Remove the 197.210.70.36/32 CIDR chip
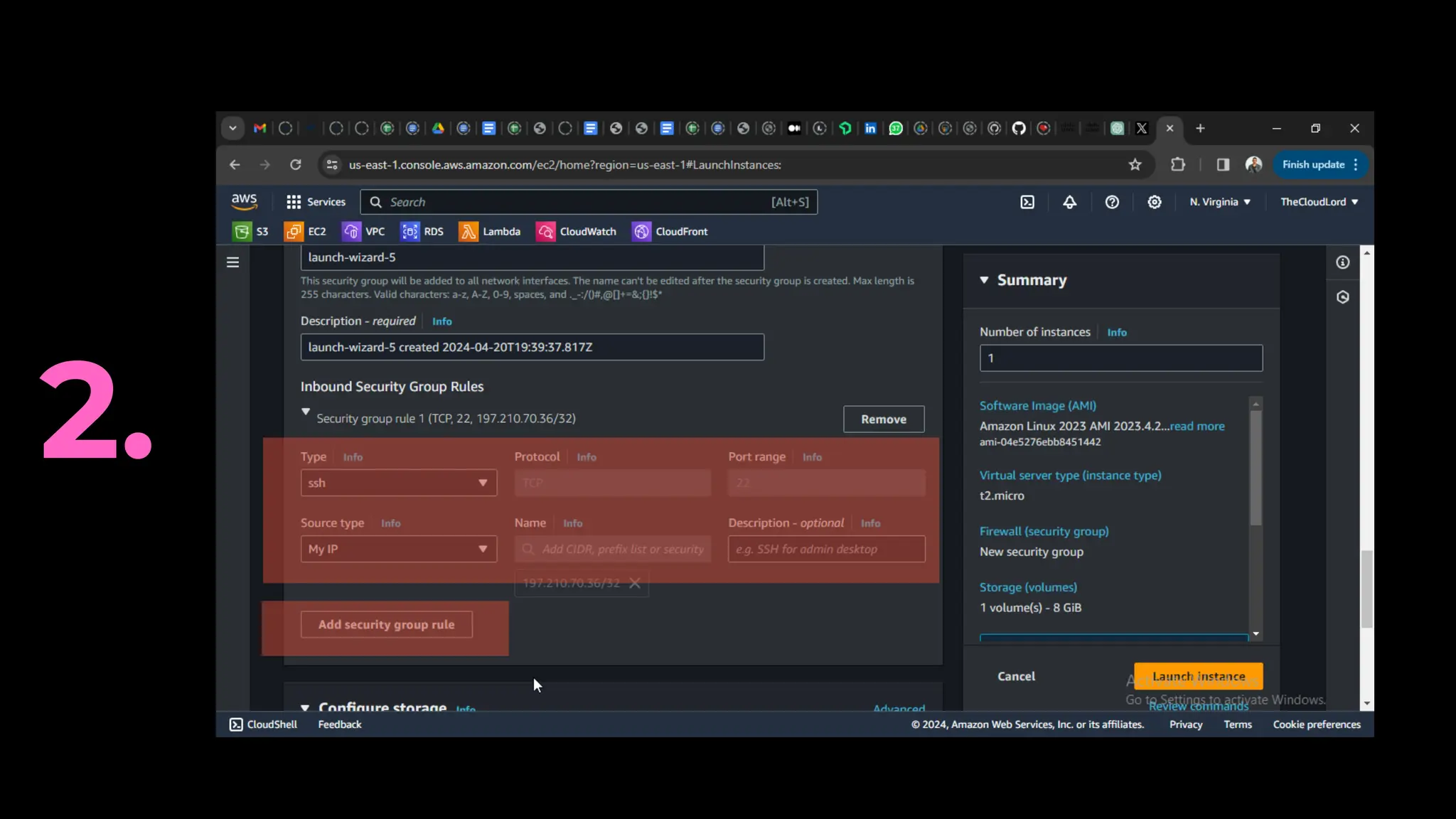Screen dimensions: 1456x819 pyautogui.click(x=635, y=583)
